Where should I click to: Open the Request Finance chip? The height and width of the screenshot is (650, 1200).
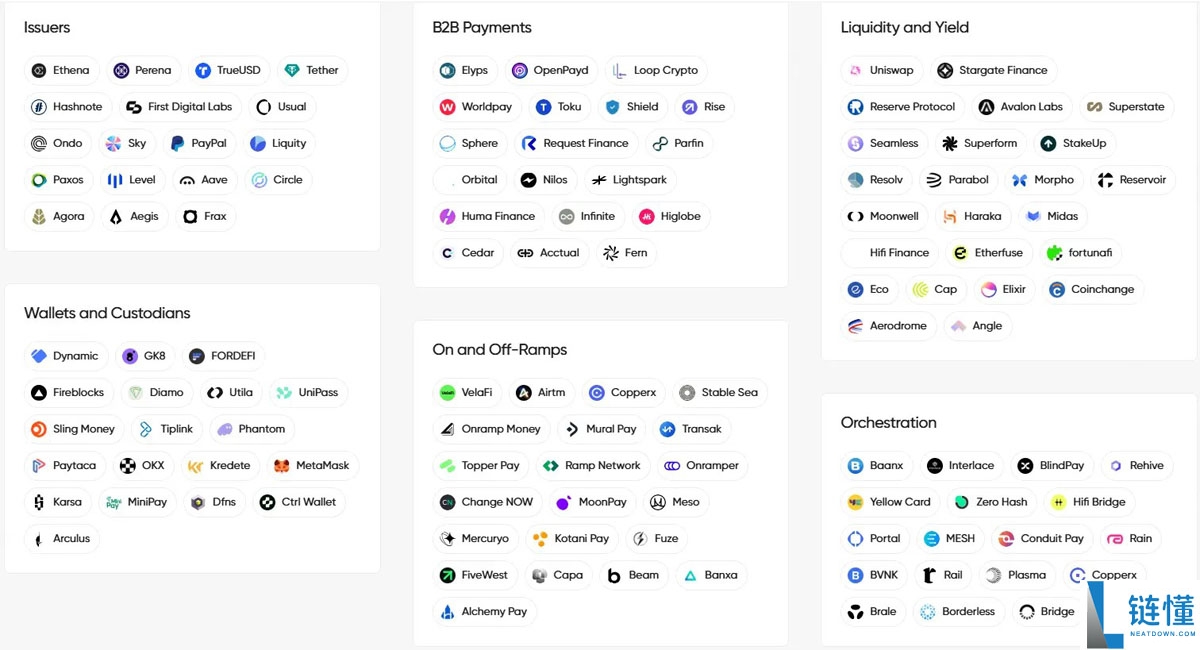[x=576, y=144]
